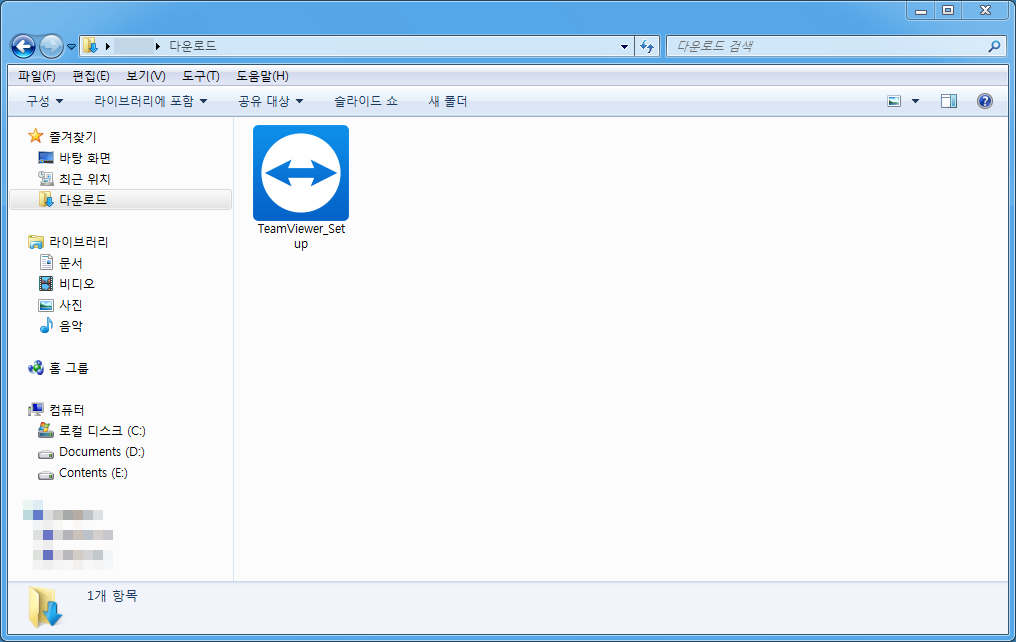Minimize the Explorer window
The width and height of the screenshot is (1016, 642).
[921, 10]
